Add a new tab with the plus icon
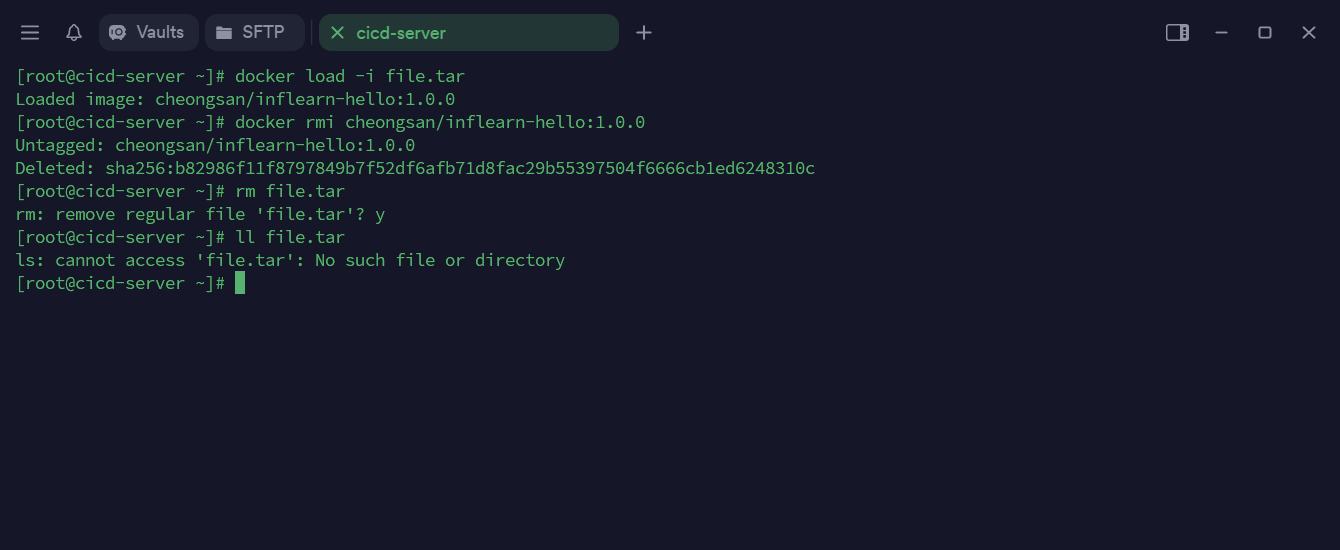Viewport: 1340px width, 550px height. tap(644, 33)
